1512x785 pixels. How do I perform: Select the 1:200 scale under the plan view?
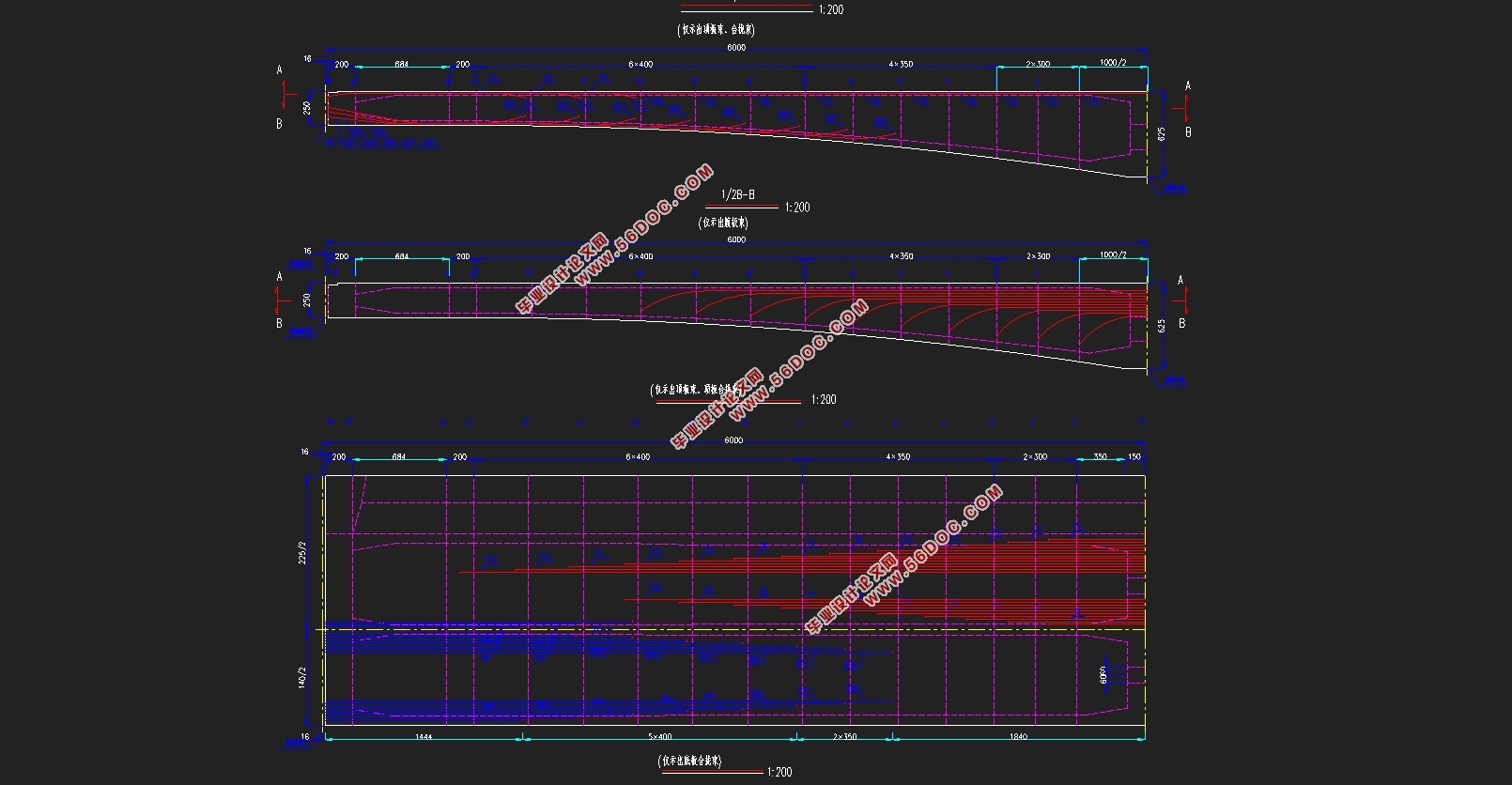(x=779, y=773)
